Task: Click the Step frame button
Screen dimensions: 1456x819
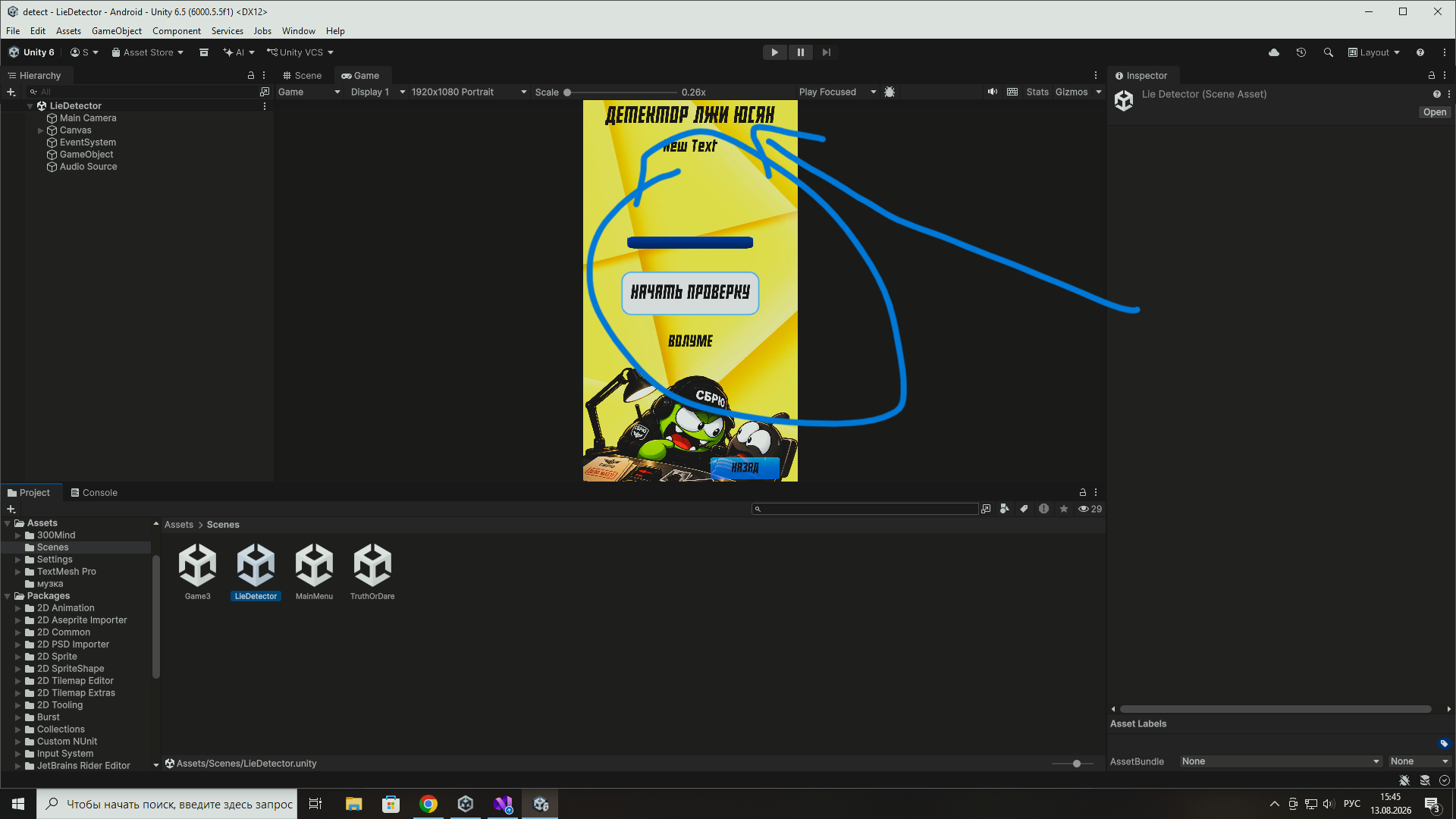Action: click(827, 52)
